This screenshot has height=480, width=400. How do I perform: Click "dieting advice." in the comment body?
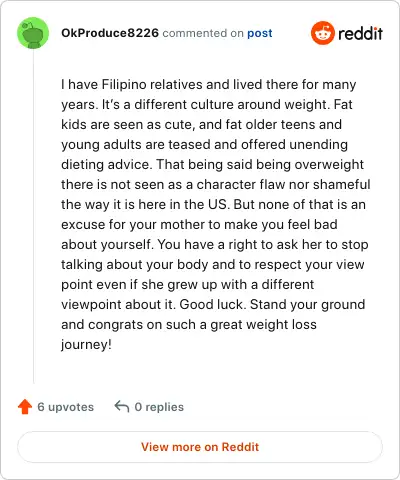pos(107,165)
